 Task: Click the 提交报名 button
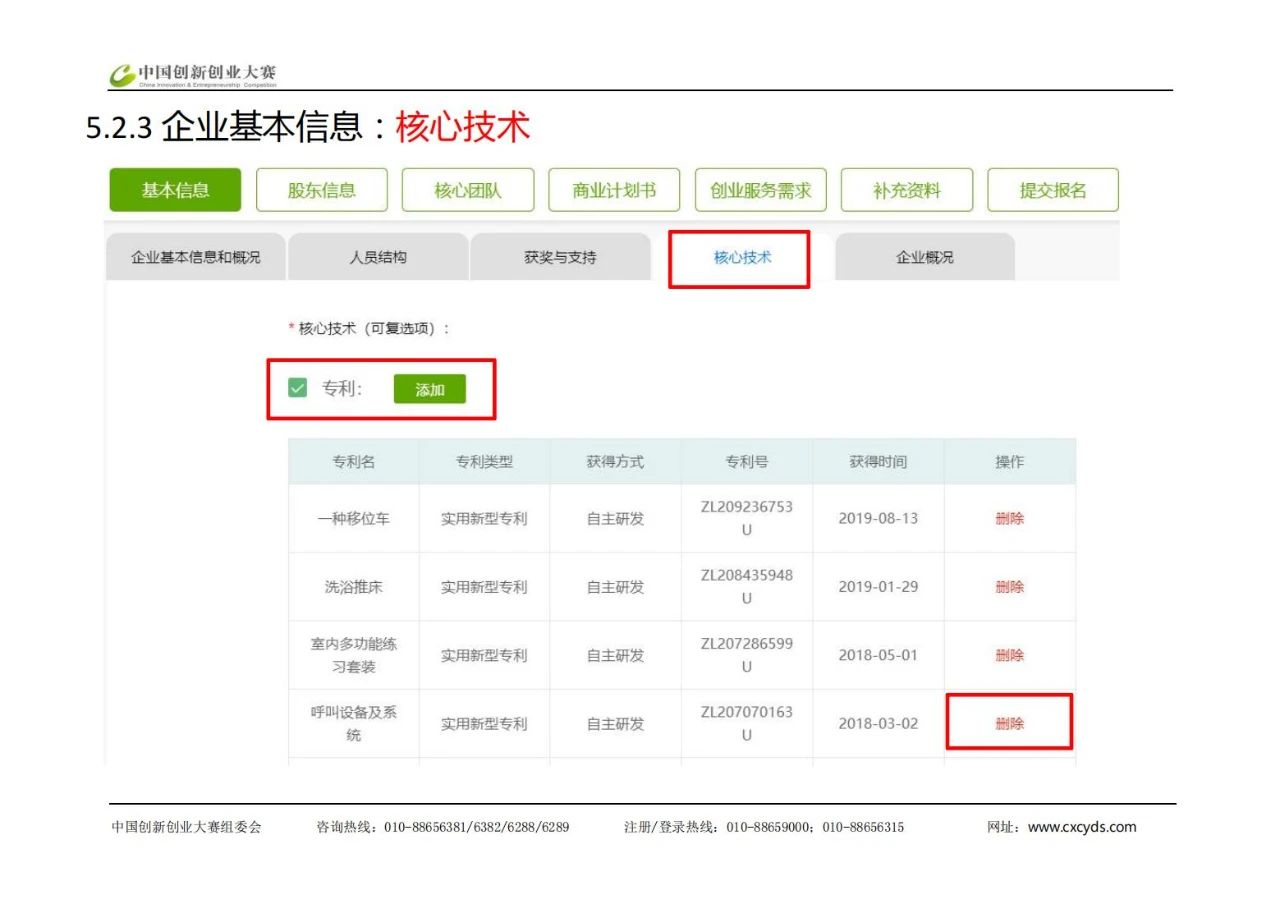click(1052, 190)
